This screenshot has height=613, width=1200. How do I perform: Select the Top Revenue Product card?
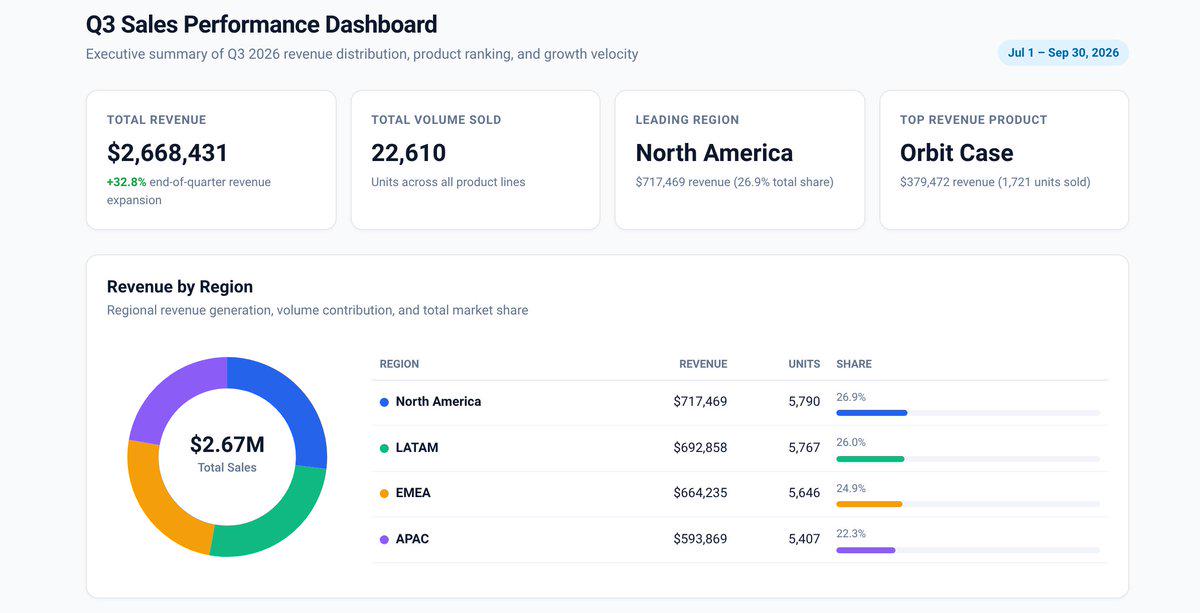(x=1004, y=160)
